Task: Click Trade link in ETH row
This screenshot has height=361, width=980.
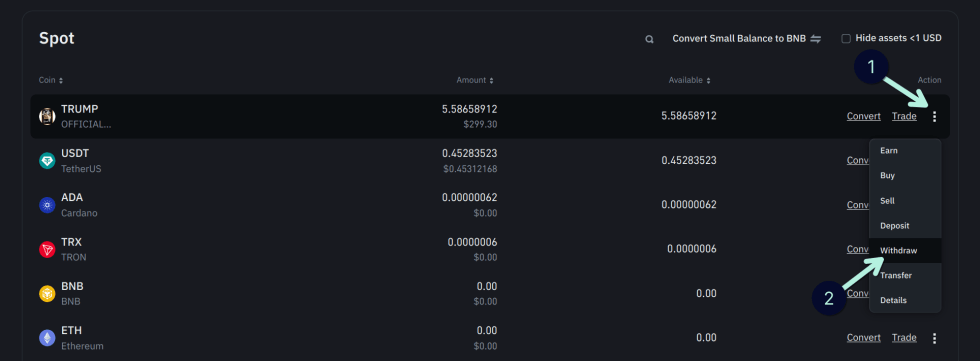Action: click(904, 338)
